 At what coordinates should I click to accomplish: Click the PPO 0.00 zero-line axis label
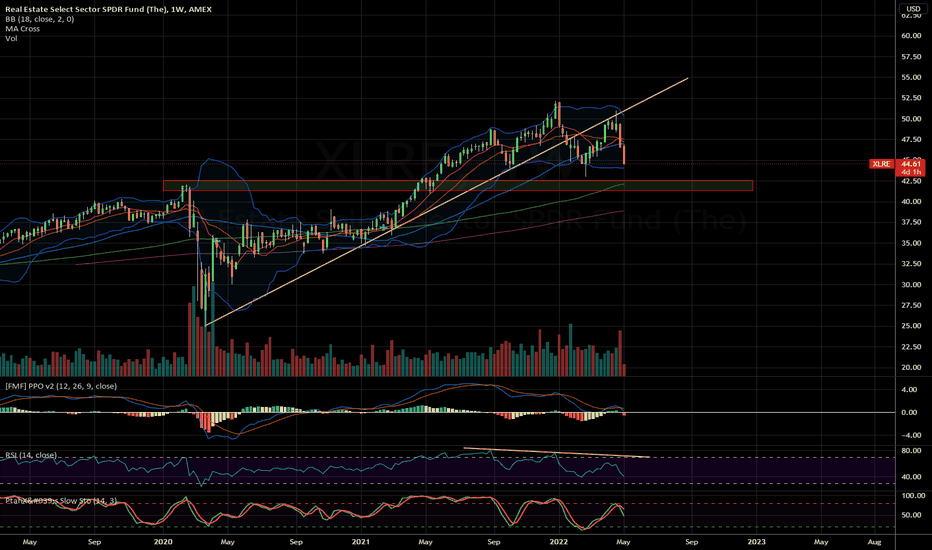pos(909,412)
